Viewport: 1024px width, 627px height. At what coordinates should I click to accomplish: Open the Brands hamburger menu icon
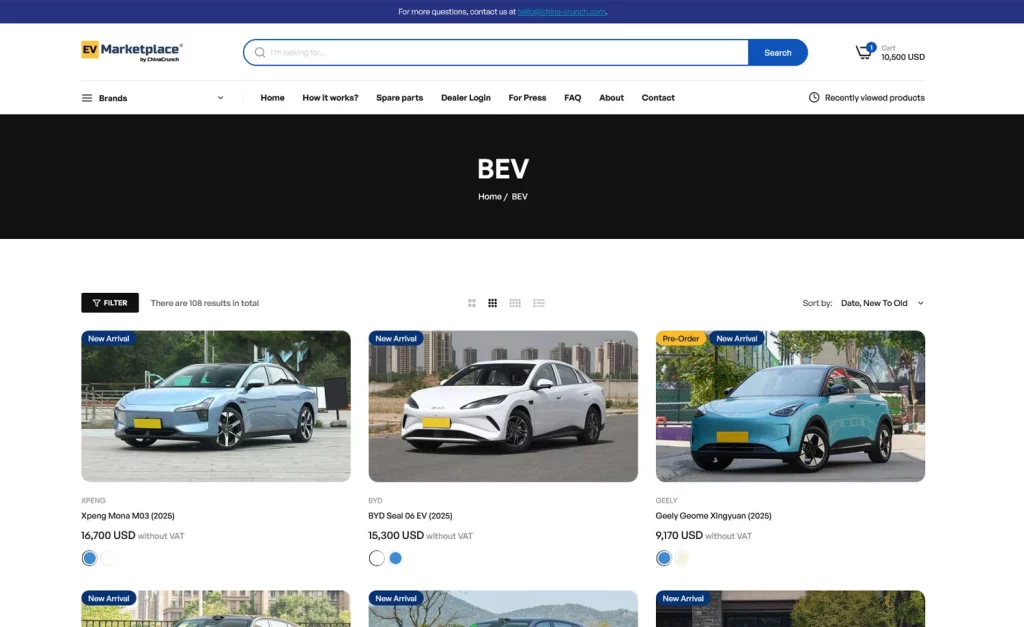87,98
